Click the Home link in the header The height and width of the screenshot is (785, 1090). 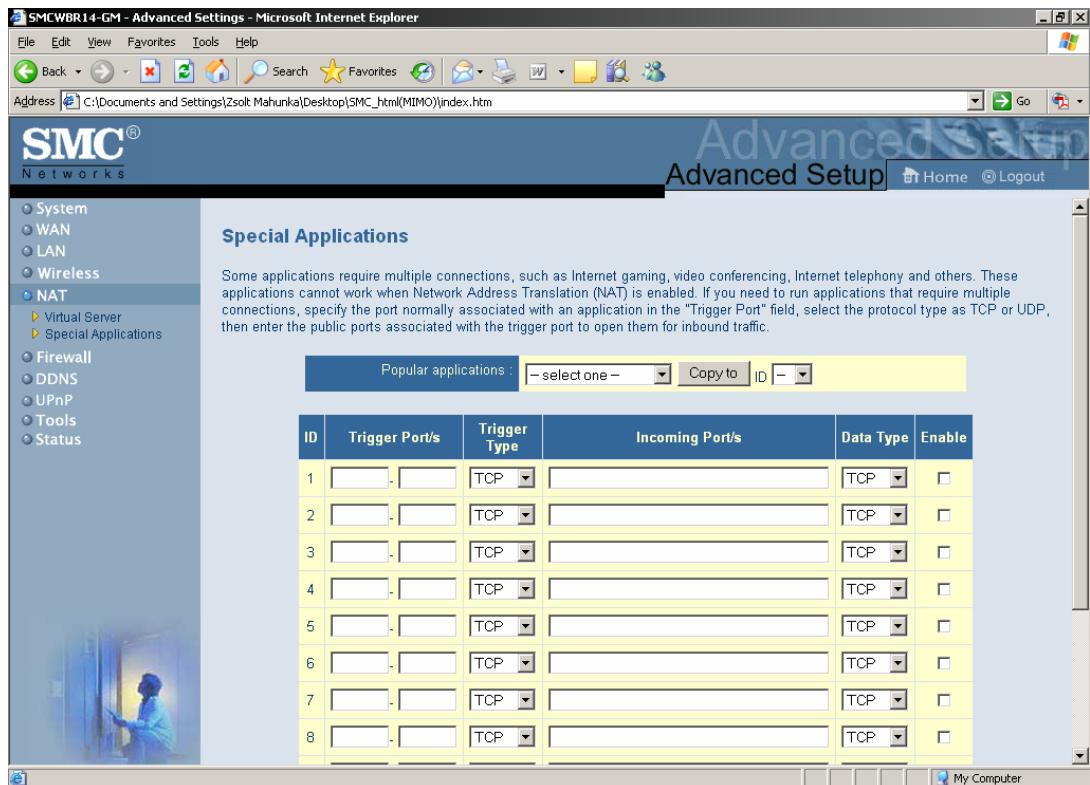coord(935,177)
